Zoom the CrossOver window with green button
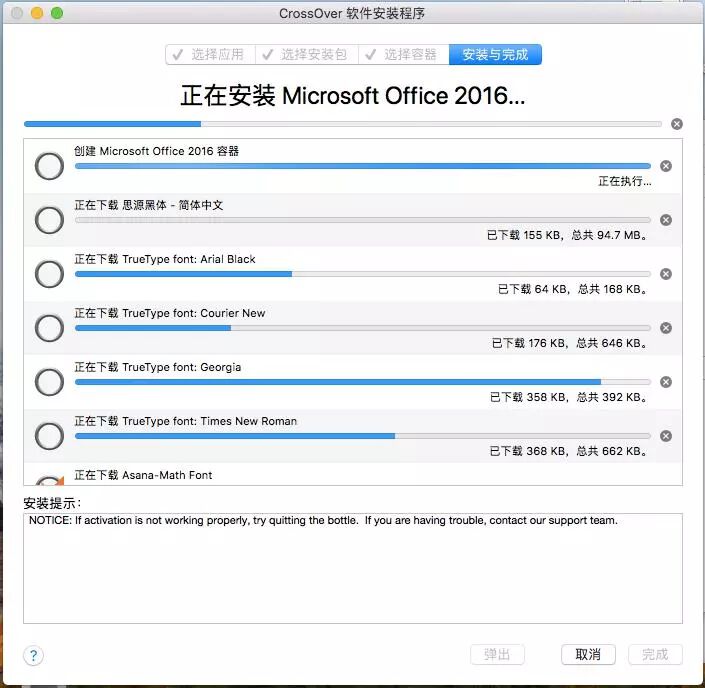This screenshot has height=688, width=705. tap(57, 13)
